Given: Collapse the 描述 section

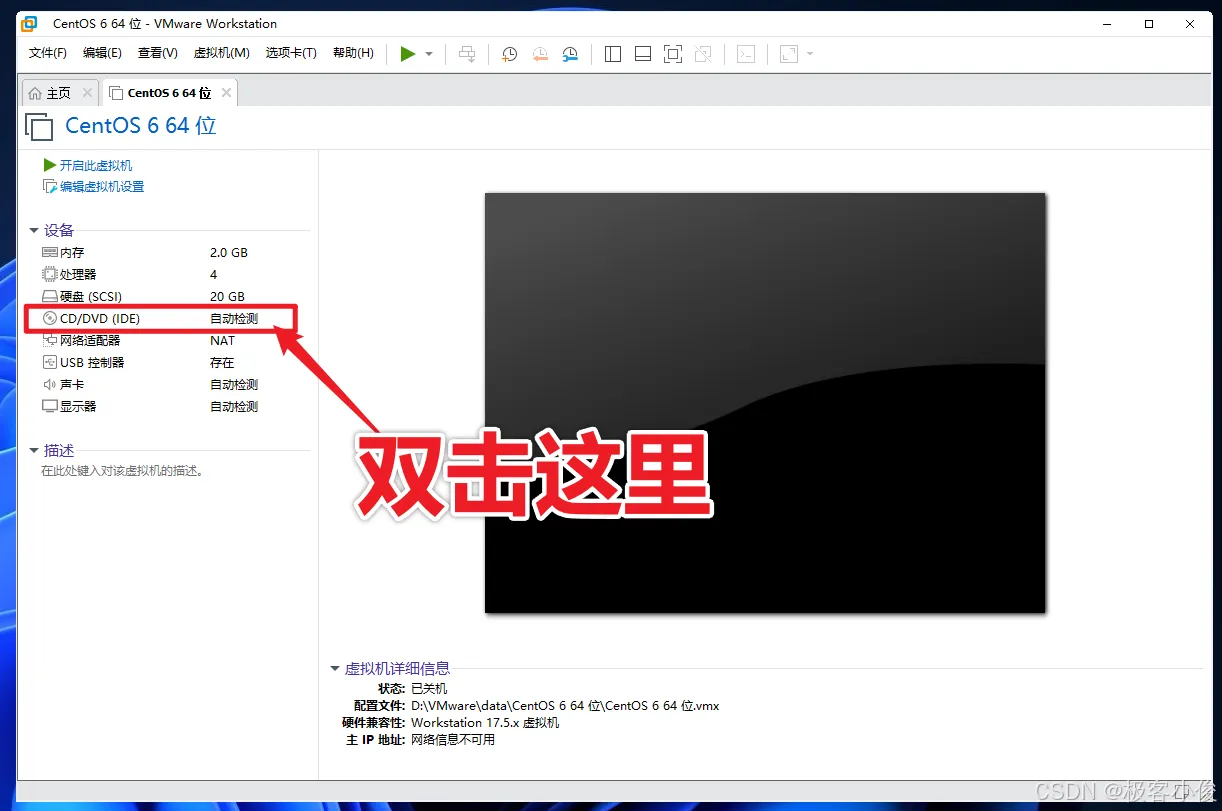Looking at the screenshot, I should [34, 451].
